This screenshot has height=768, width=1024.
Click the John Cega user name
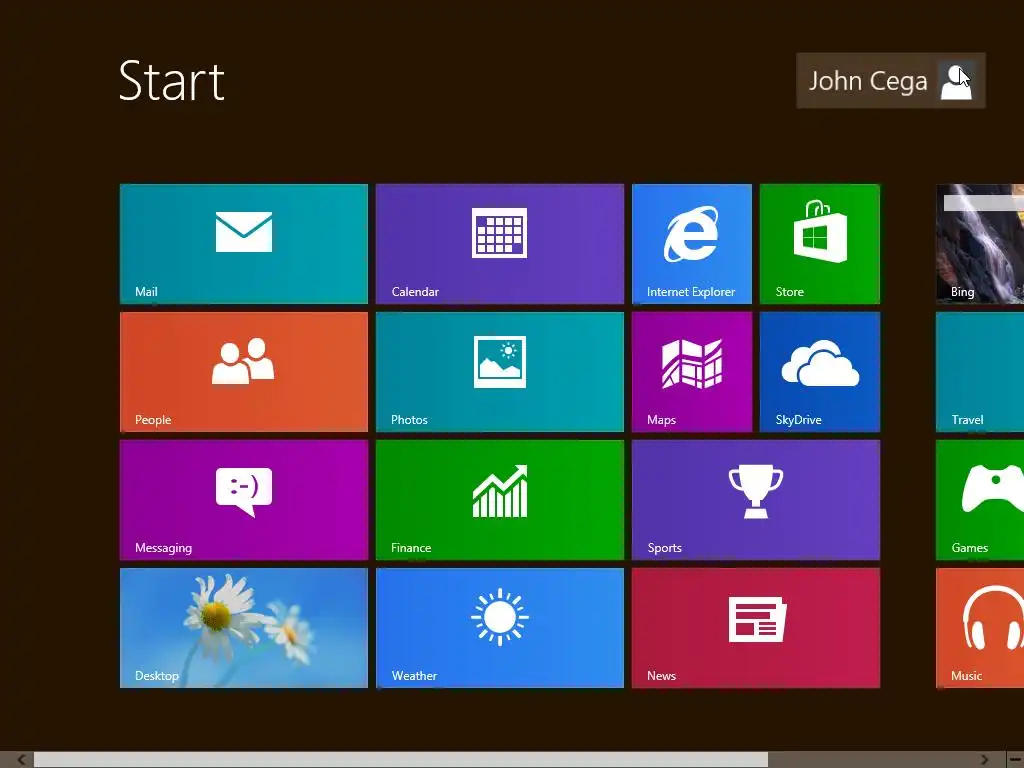point(868,81)
